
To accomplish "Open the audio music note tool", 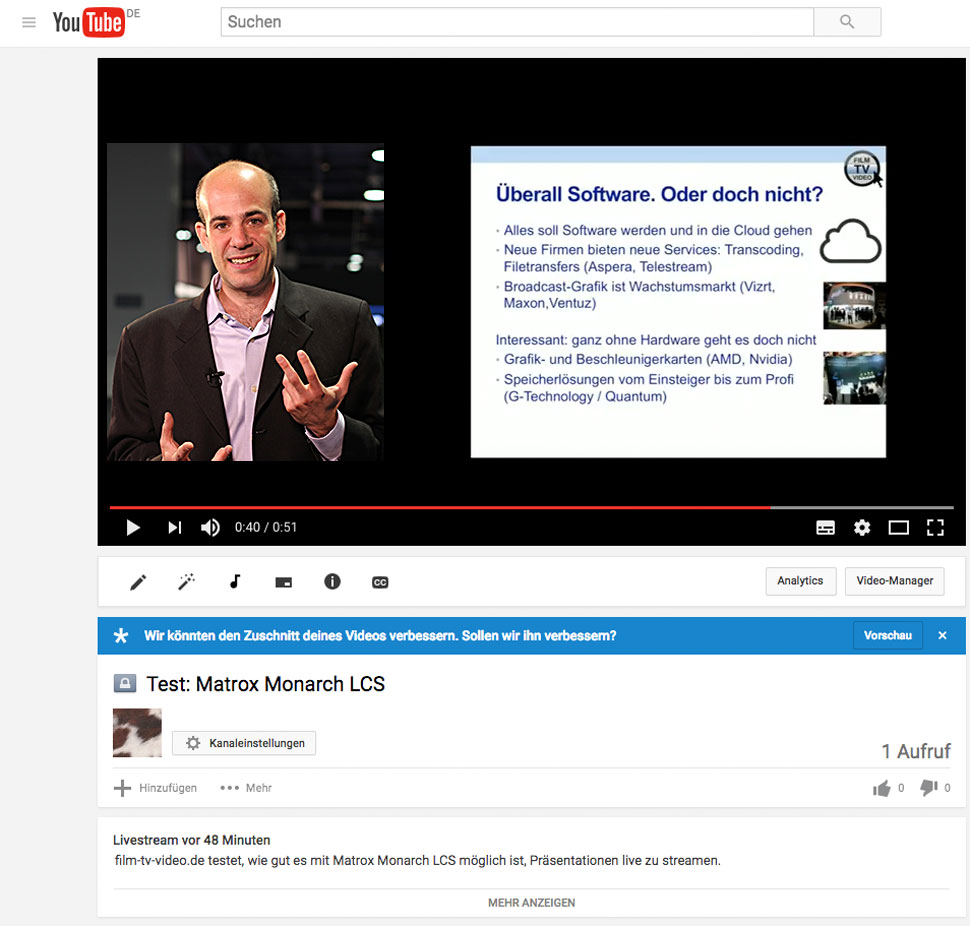I will (x=235, y=581).
